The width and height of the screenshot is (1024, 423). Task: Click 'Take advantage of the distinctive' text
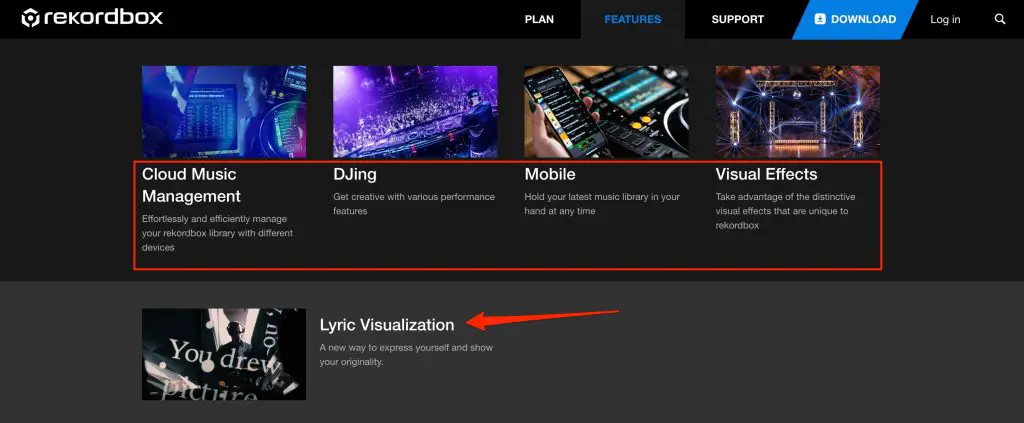click(786, 211)
